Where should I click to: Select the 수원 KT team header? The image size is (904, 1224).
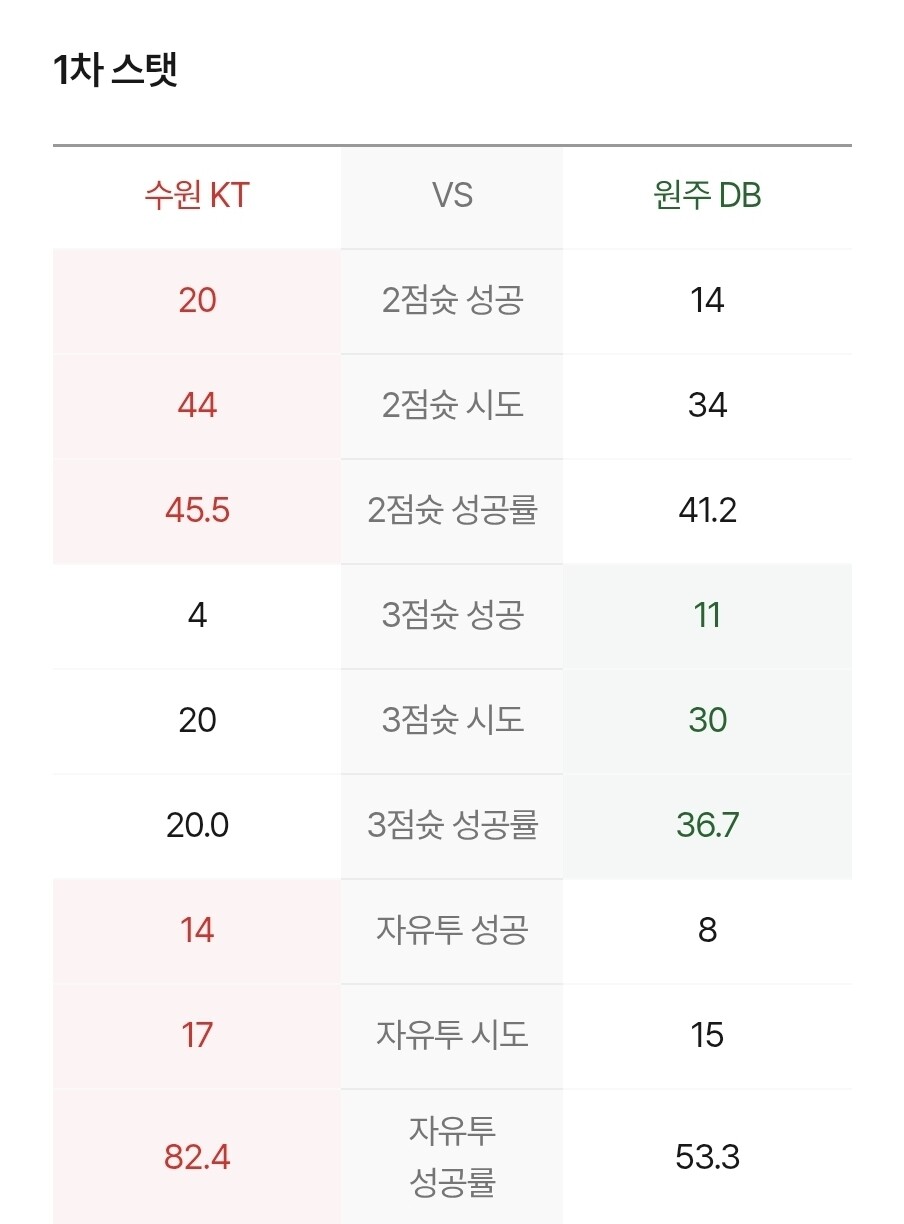(197, 195)
